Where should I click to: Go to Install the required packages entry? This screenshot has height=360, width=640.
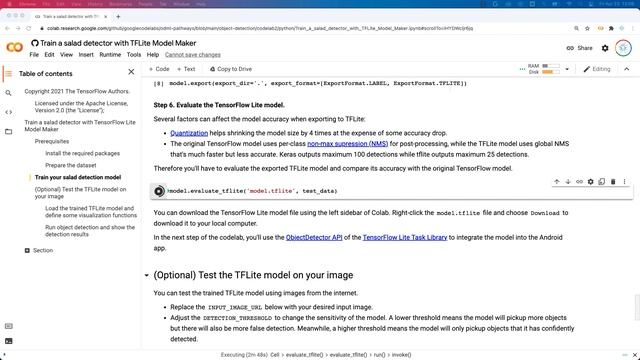[x=82, y=153]
